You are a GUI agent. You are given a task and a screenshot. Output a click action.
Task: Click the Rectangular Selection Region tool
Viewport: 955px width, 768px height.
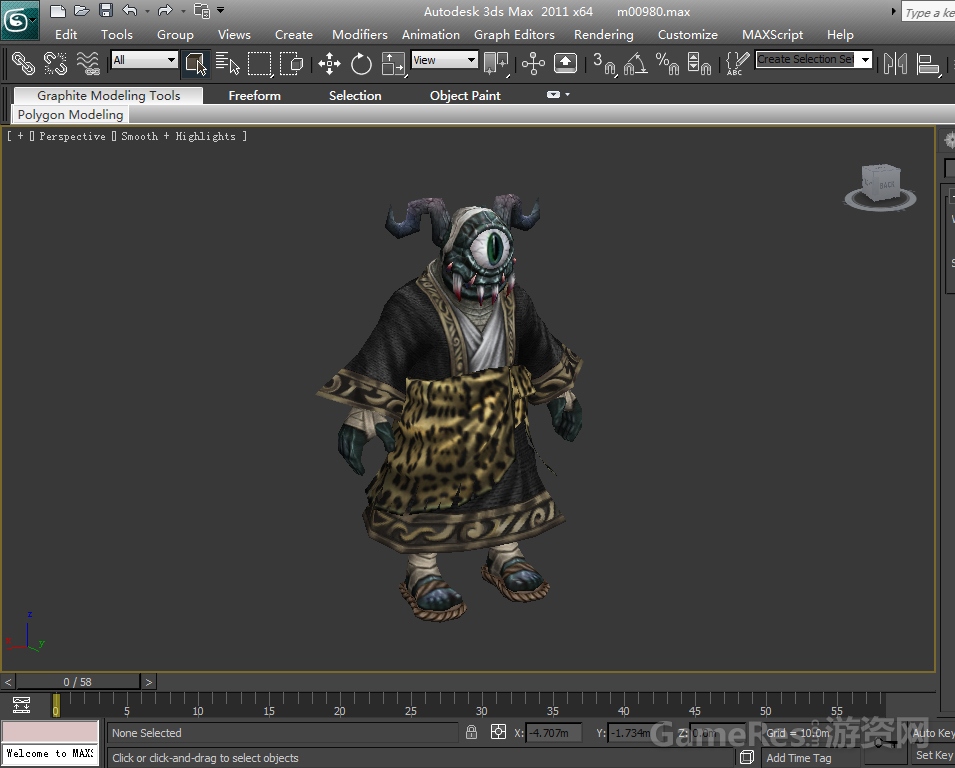point(260,63)
